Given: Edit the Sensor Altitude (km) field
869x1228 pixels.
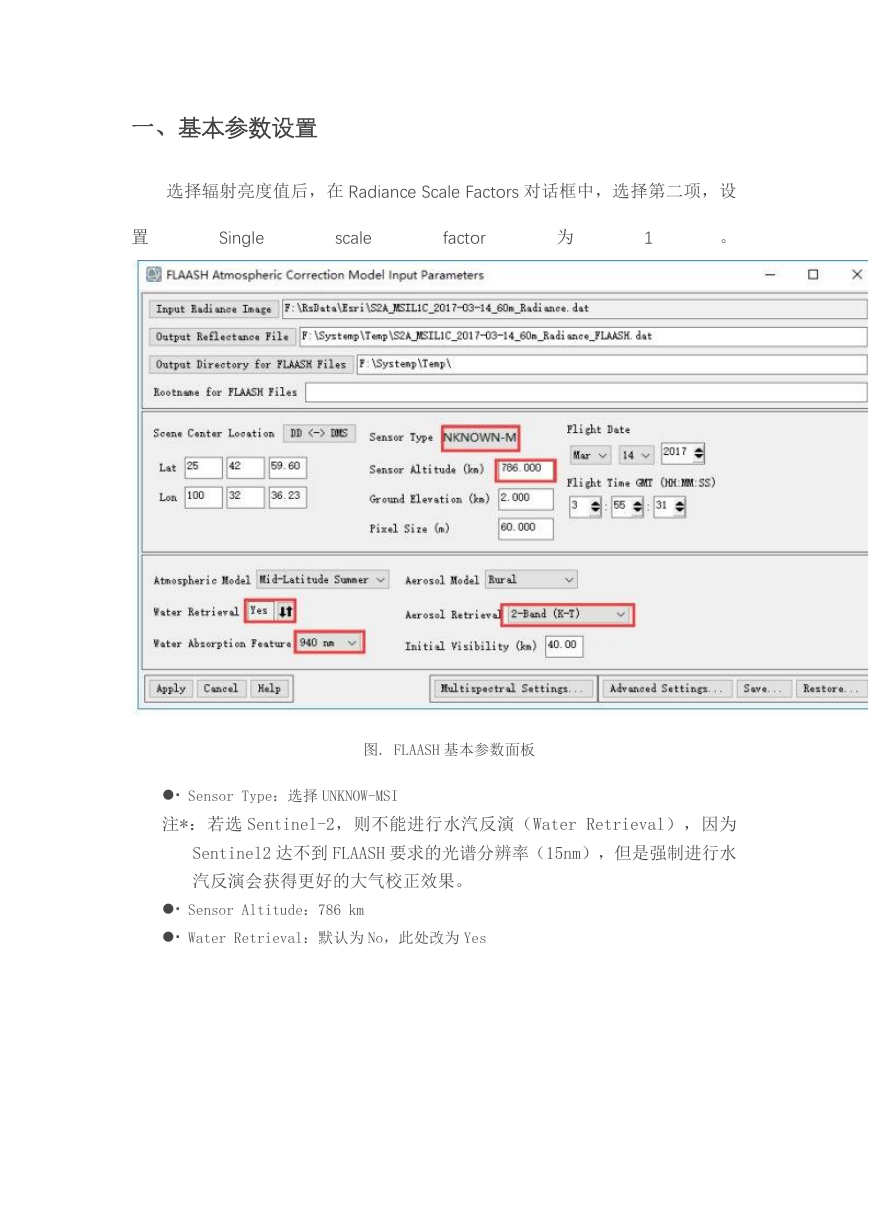Looking at the screenshot, I should coord(525,469).
